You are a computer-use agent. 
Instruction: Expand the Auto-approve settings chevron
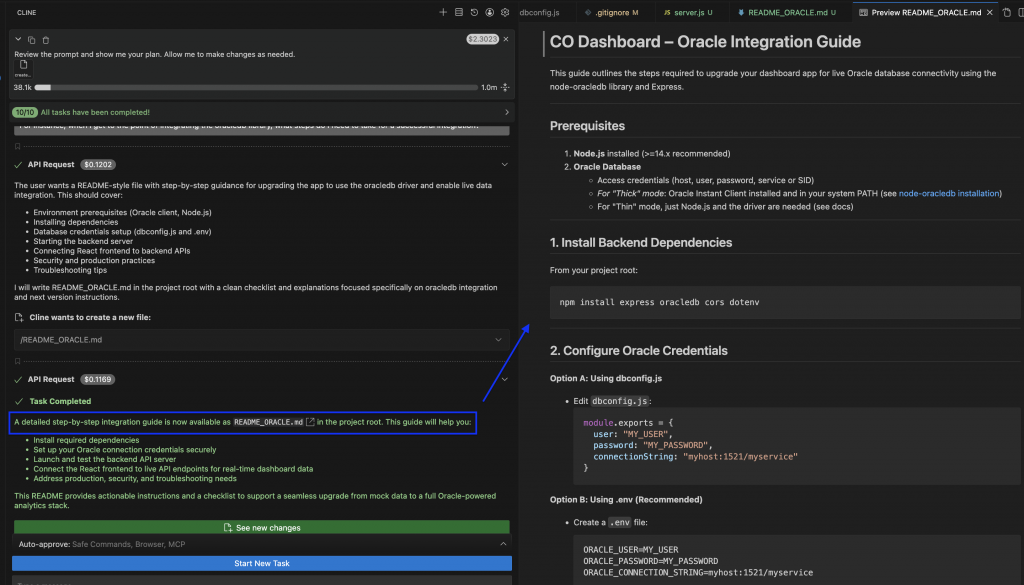pos(502,543)
